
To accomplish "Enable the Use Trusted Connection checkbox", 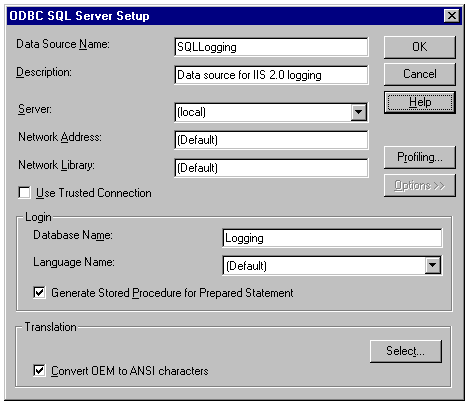I will [x=24, y=193].
